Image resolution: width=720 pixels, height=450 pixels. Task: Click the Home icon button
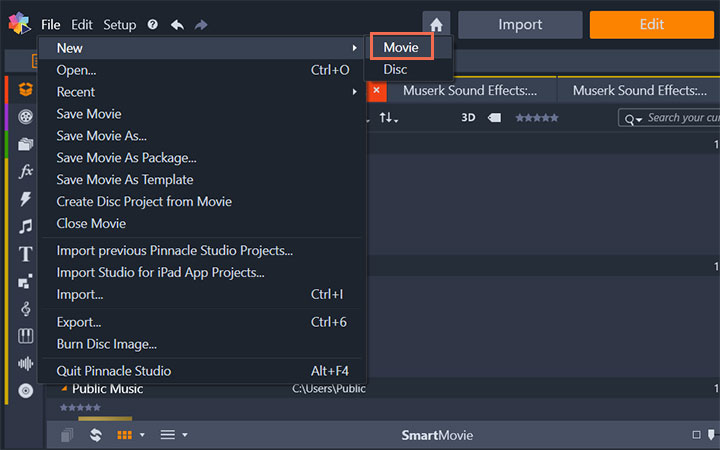click(436, 25)
